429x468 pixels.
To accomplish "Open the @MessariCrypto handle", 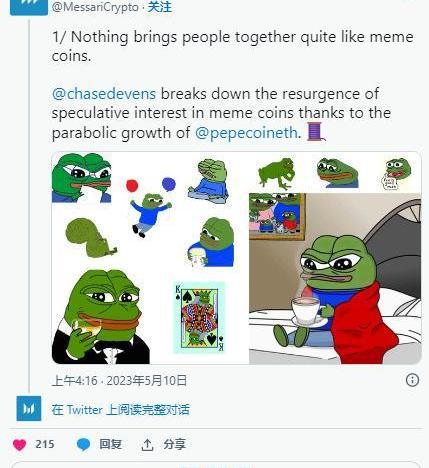I will (x=95, y=7).
